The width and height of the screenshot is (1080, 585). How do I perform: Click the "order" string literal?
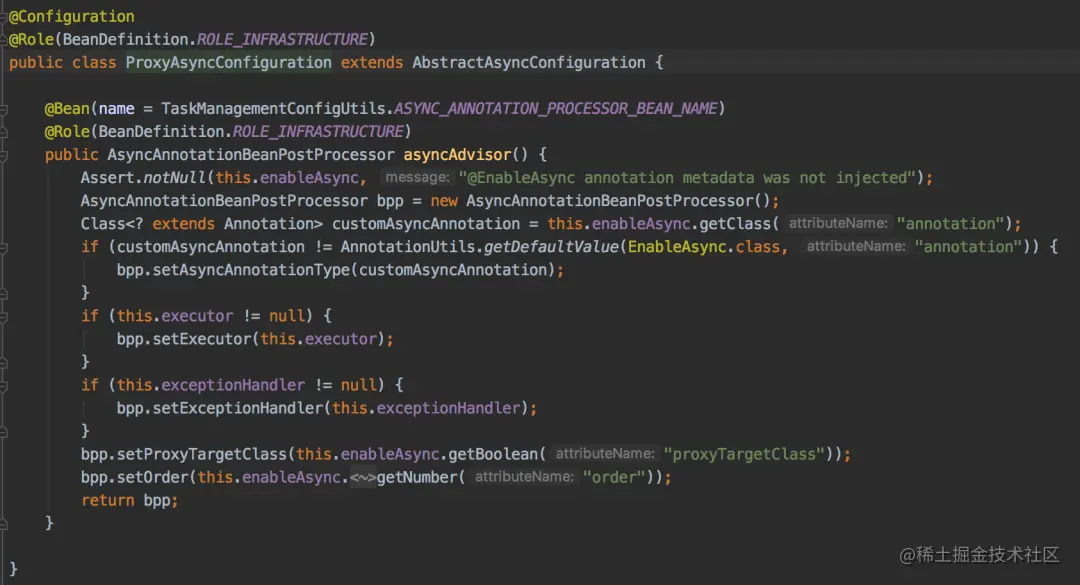(x=614, y=477)
